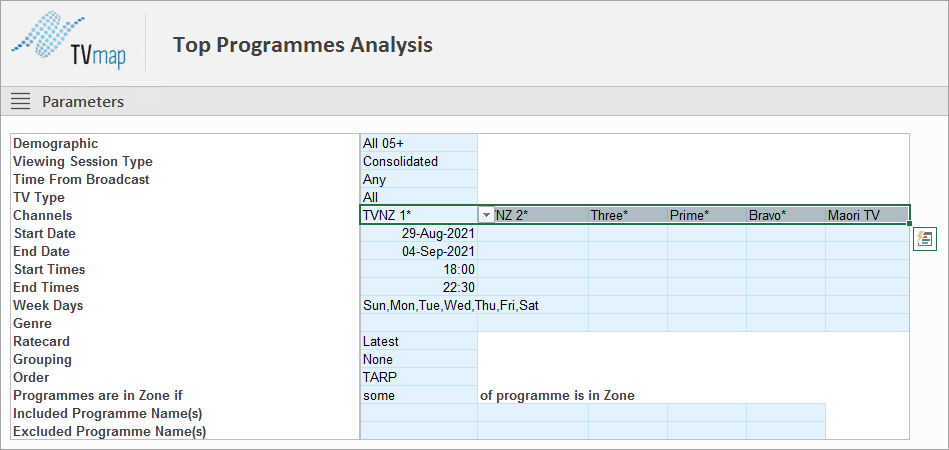
Task: Click the Ratecard row label
Action: pos(41,341)
